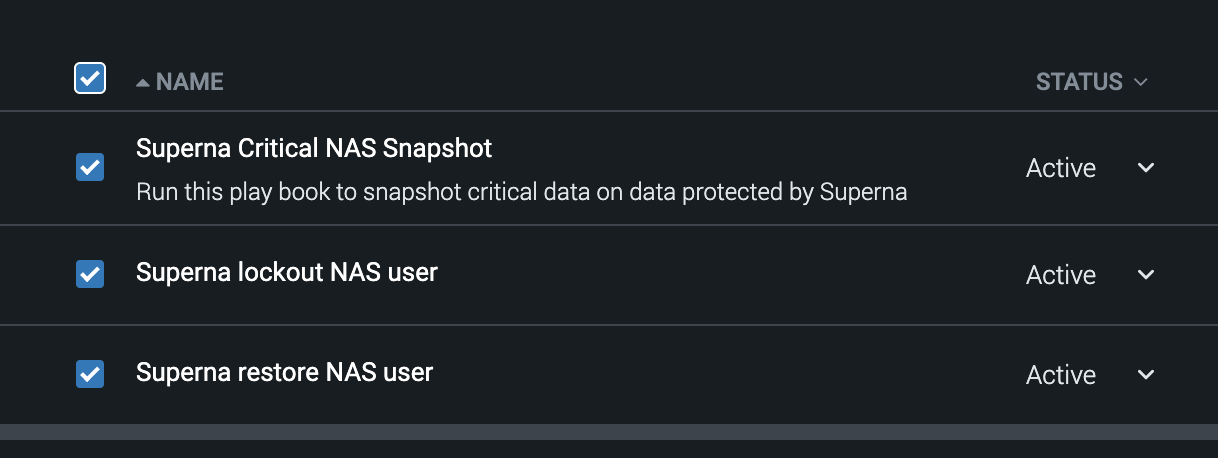Image resolution: width=1218 pixels, height=458 pixels.
Task: Sort by the NAME column header
Action: 190,82
